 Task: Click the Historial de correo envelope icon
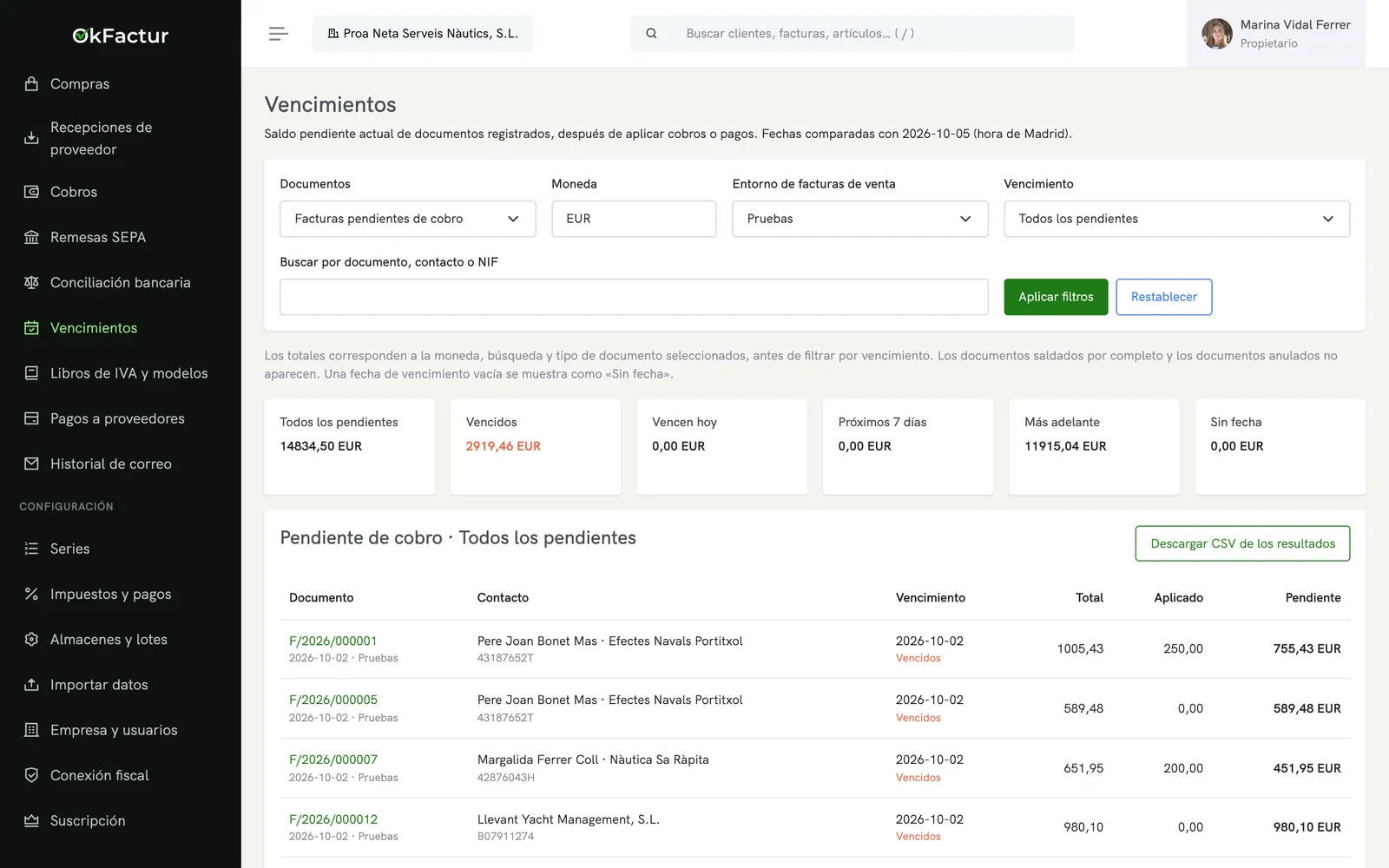[x=31, y=464]
